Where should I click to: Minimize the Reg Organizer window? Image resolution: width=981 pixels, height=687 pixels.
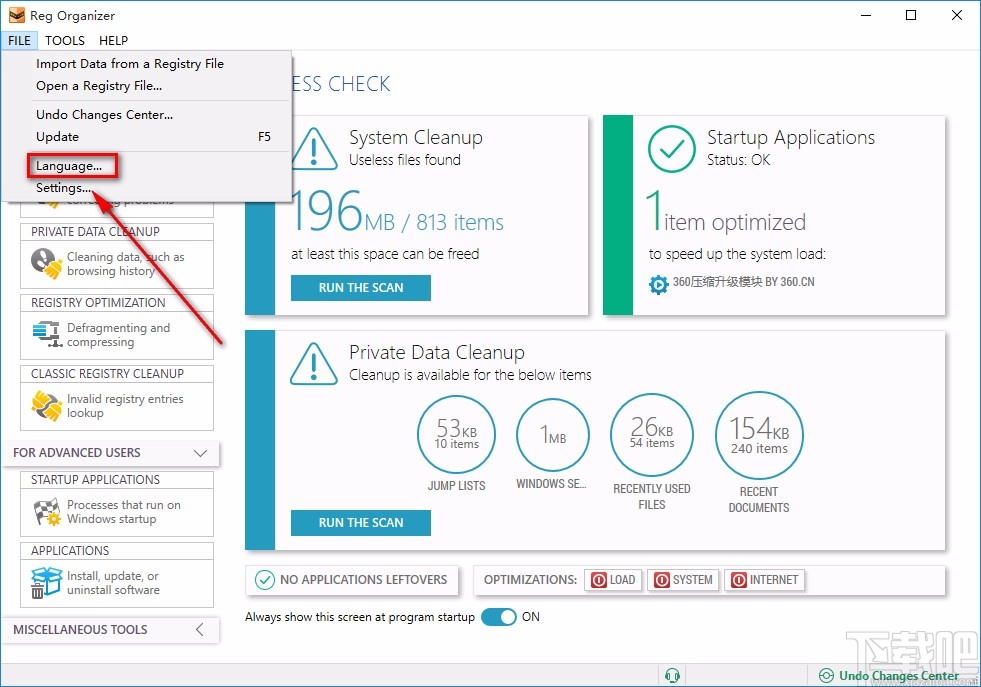866,15
